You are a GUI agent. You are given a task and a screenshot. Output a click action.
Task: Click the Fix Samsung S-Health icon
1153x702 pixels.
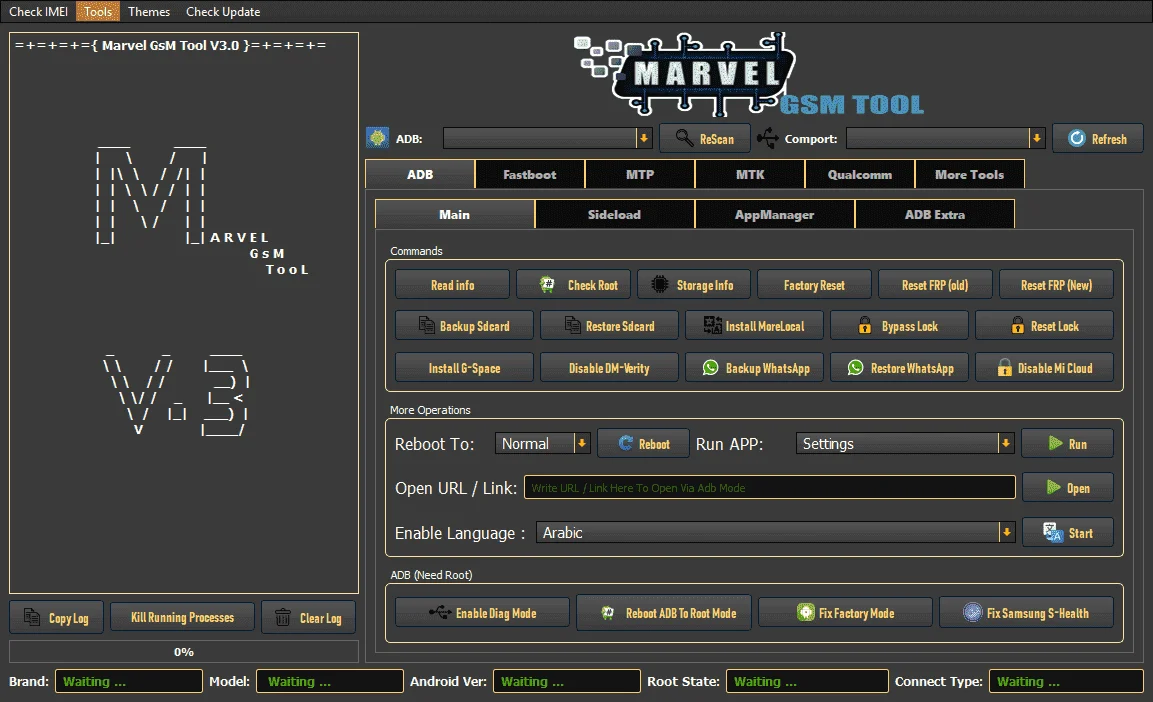coord(973,612)
